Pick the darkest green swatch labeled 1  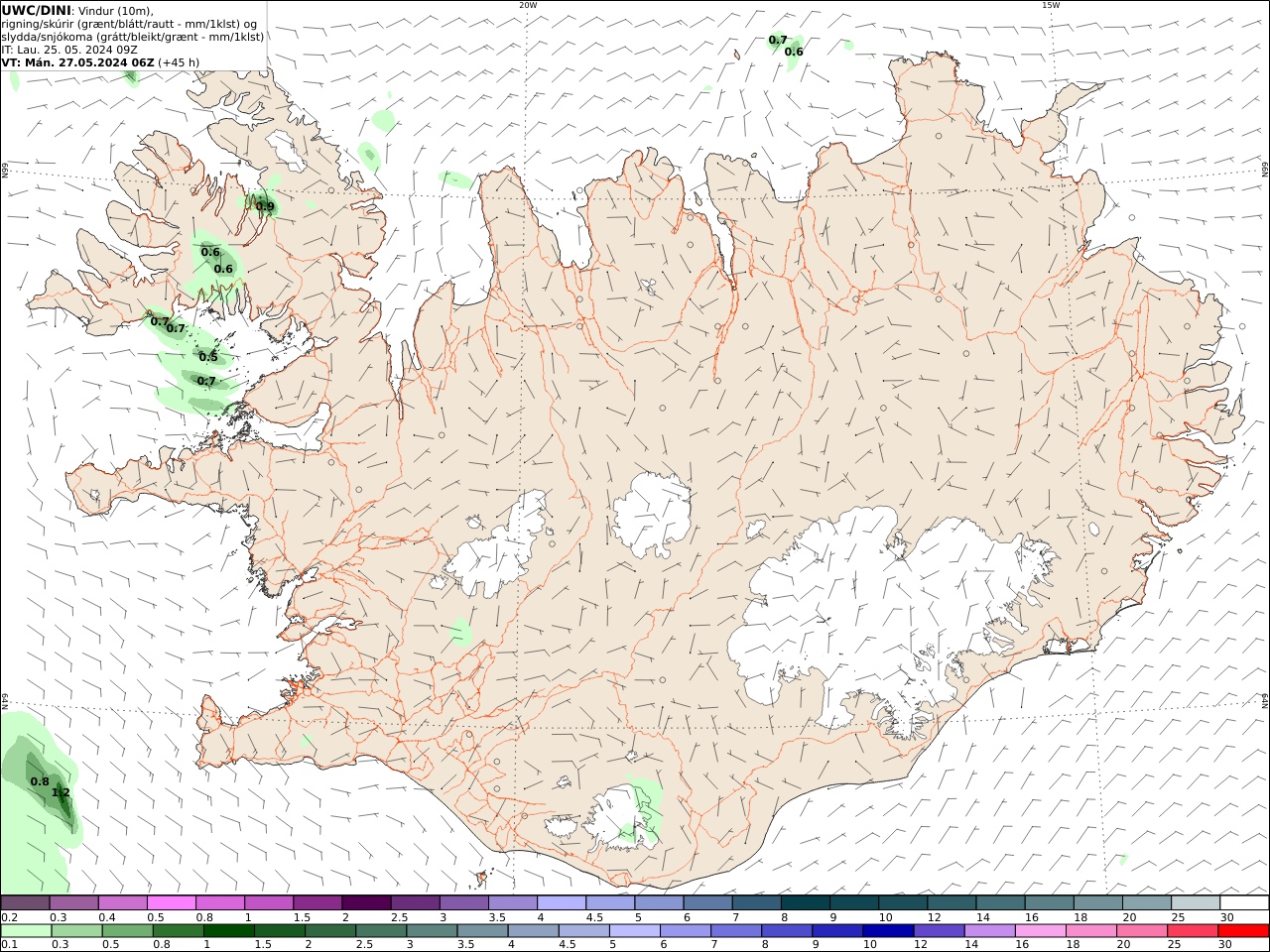[x=229, y=930]
